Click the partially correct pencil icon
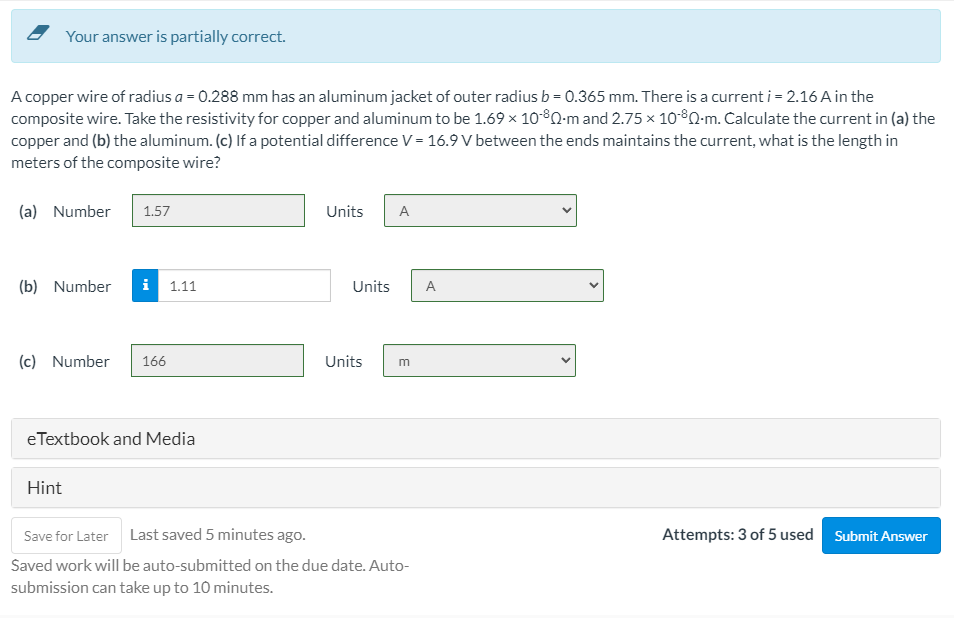This screenshot has width=954, height=618. 38,36
